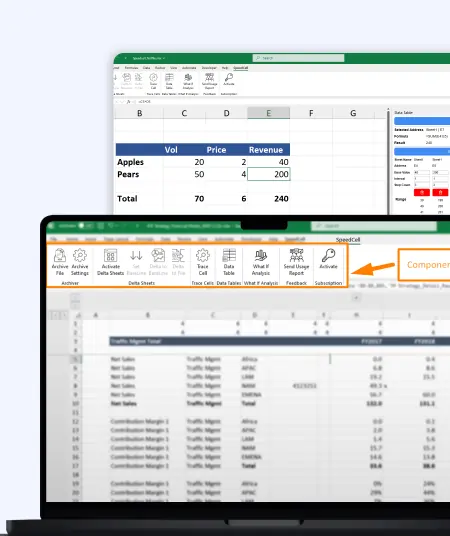Viewport: 450px width, 536px height.
Task: Open Archive Settings in laptop ribbon
Action: pos(80,262)
